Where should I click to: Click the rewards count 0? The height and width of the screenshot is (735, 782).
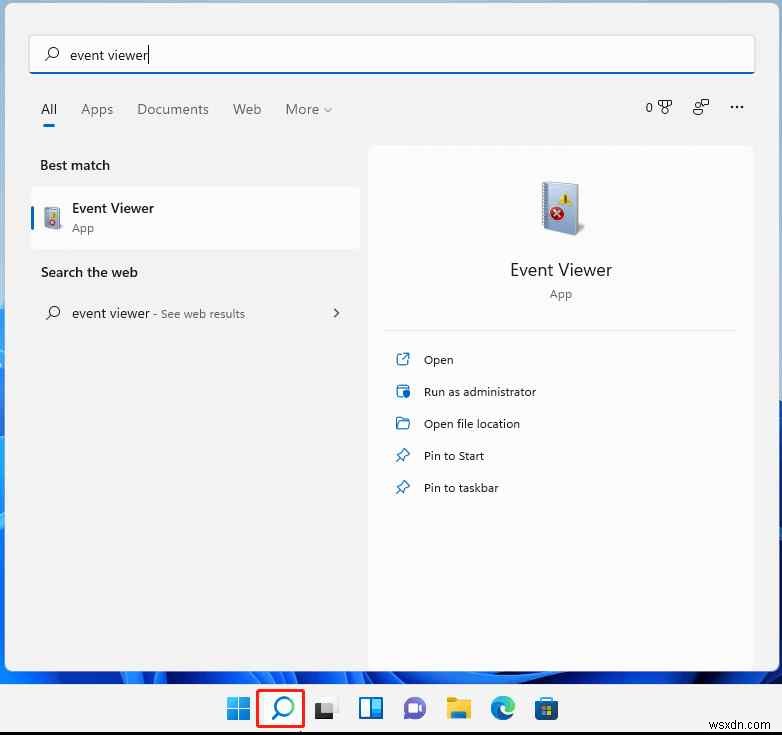649,107
